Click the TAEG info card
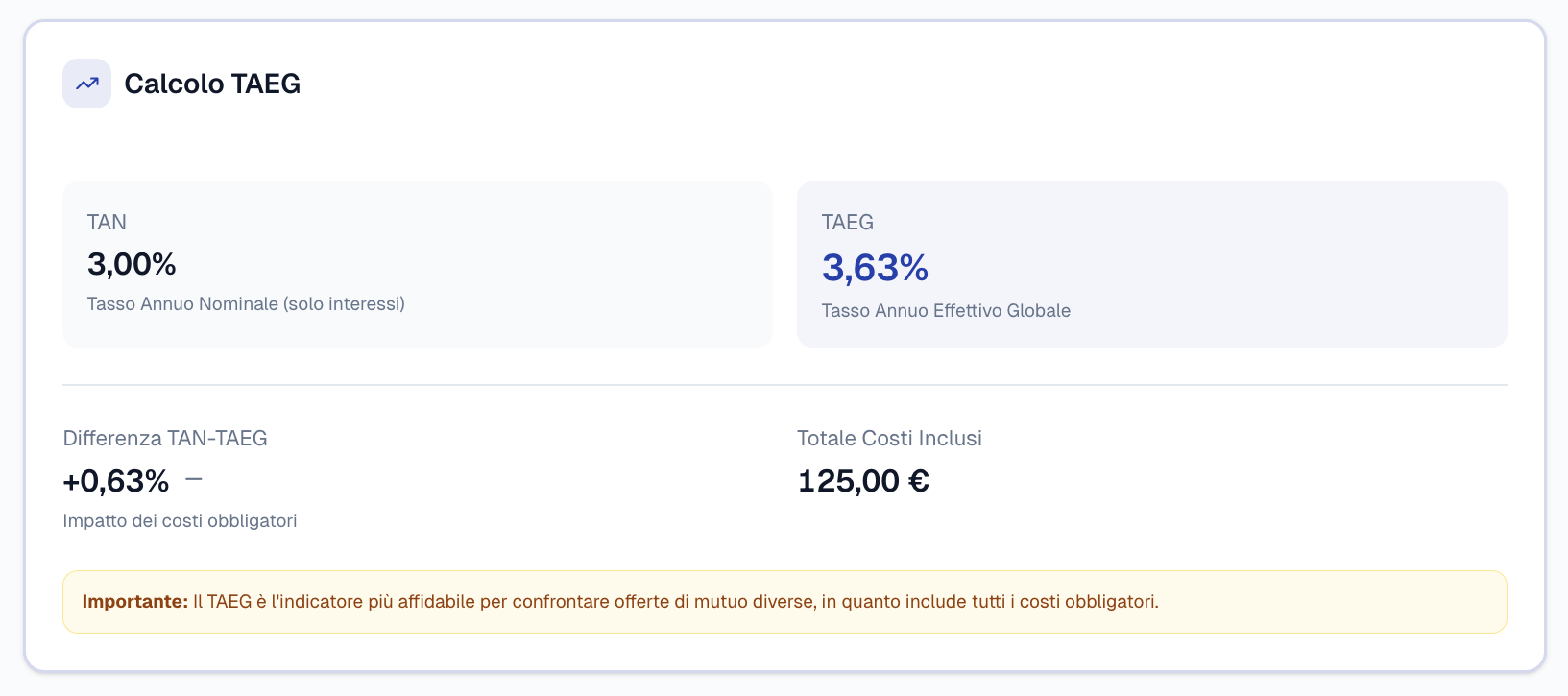 pyautogui.click(x=1151, y=264)
